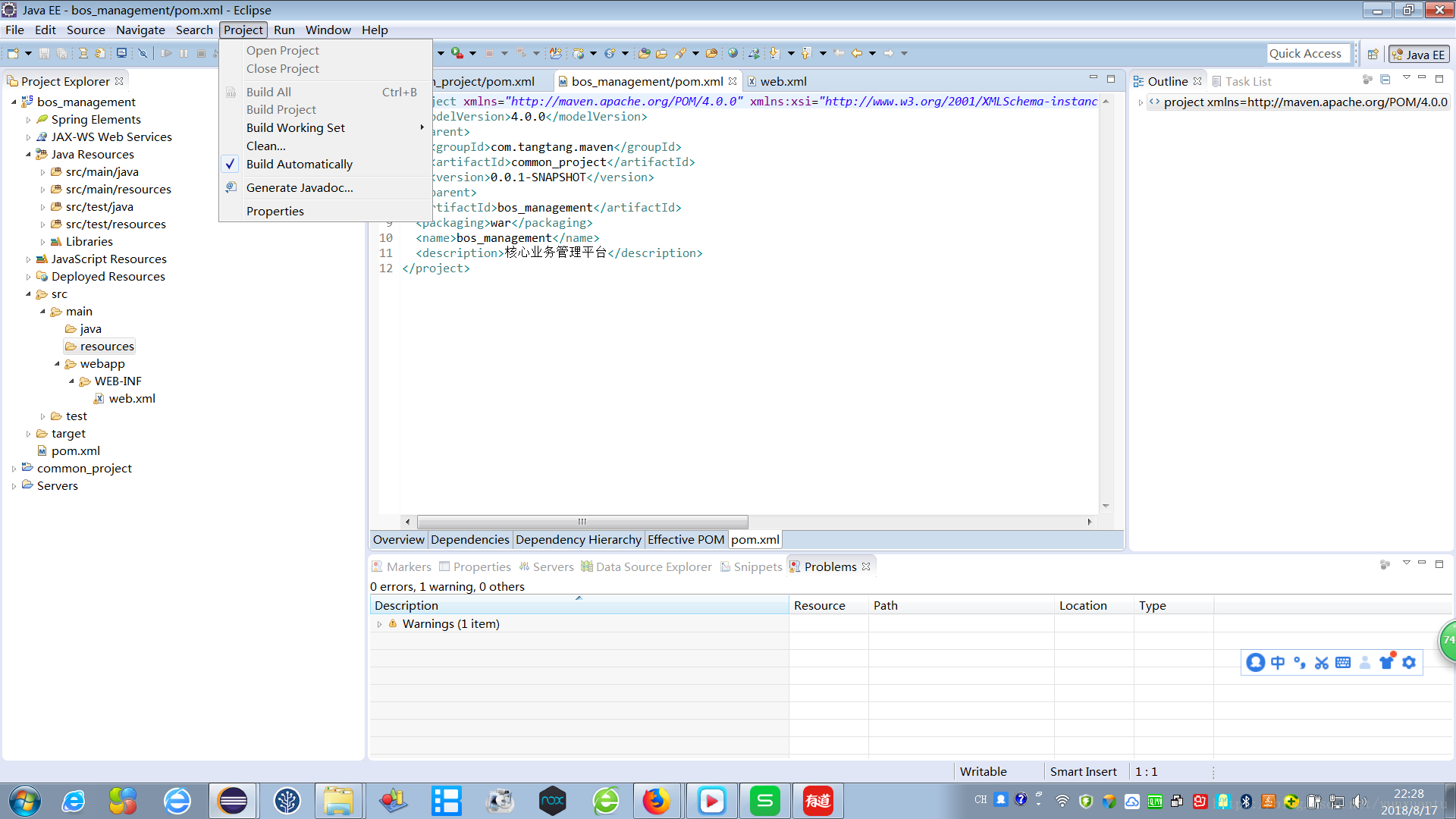Minimize the editor area pane
Viewport: 1456px width, 819px height.
click(x=1093, y=78)
